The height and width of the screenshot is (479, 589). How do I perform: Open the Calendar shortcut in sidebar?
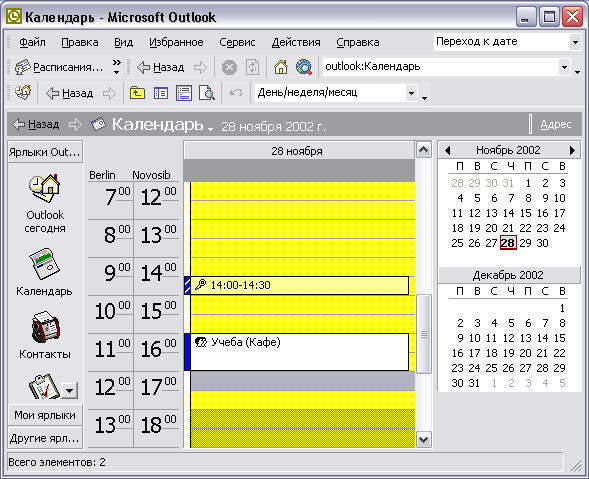tap(44, 264)
